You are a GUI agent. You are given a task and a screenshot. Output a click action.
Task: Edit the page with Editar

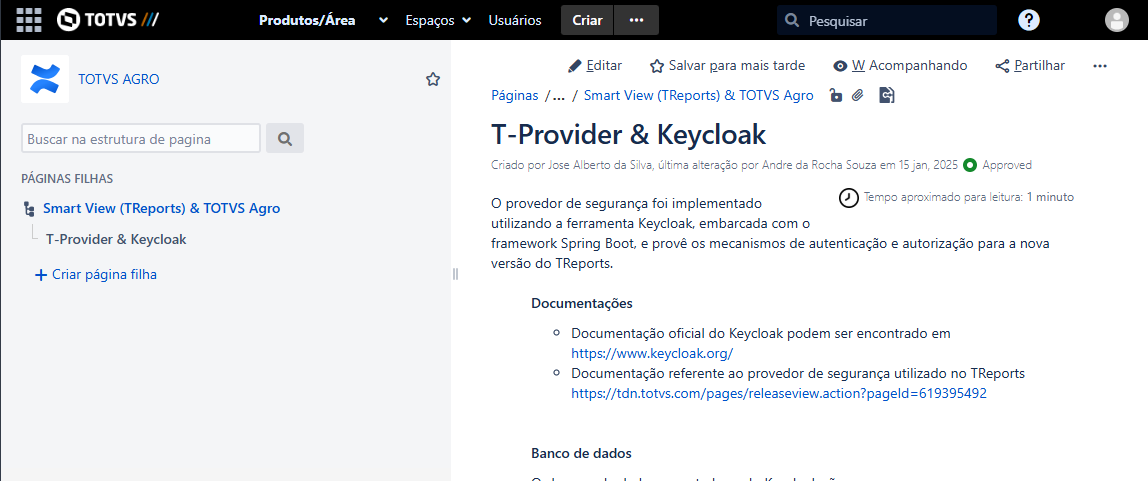(x=595, y=66)
